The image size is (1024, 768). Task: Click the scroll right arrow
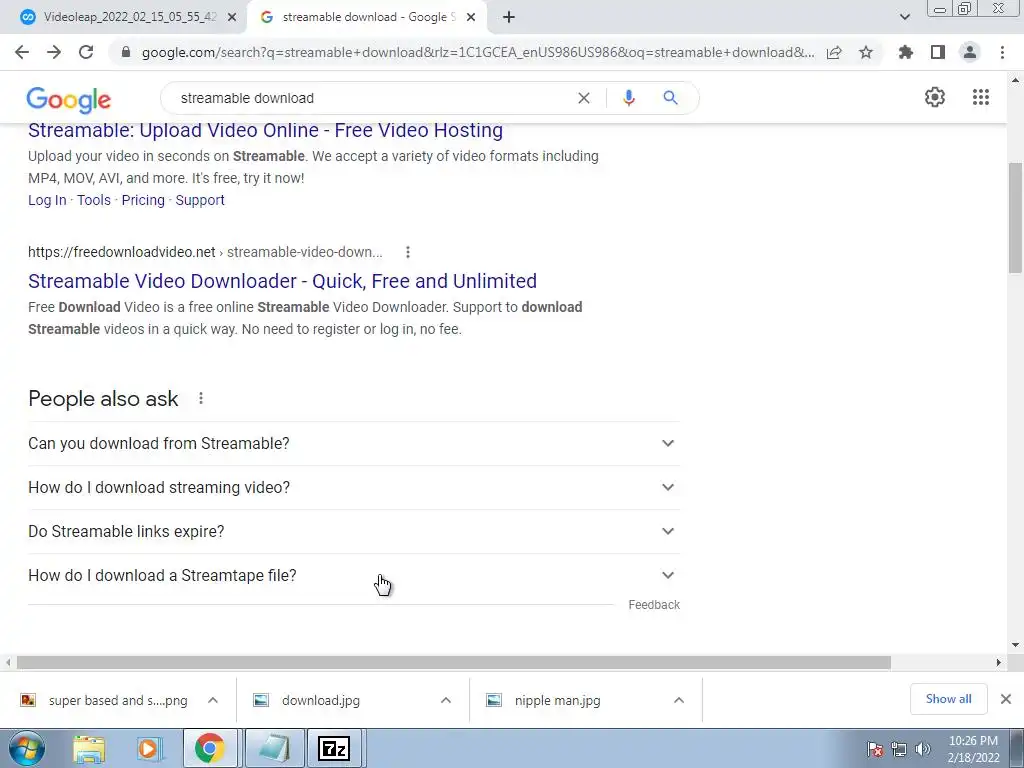999,663
